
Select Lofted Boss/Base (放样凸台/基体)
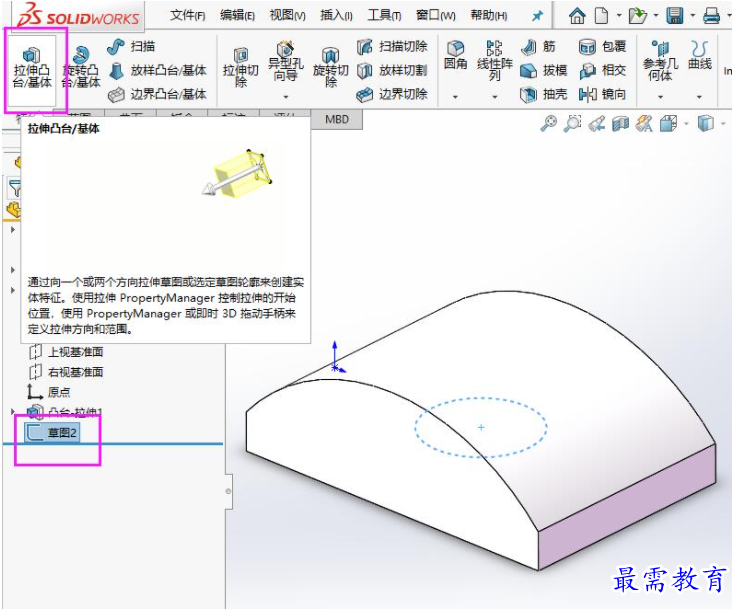point(158,70)
